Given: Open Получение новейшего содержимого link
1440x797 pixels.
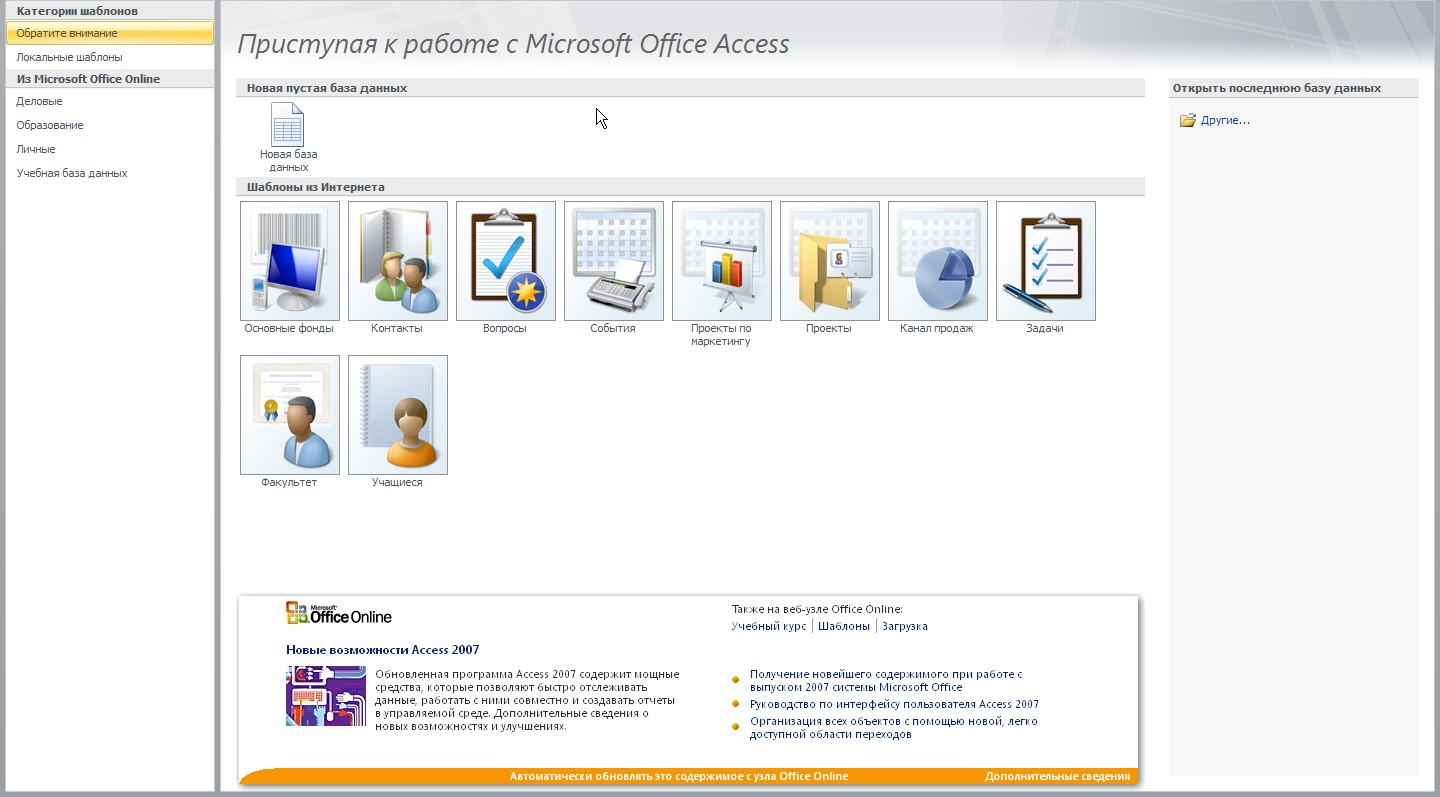Looking at the screenshot, I should coord(886,681).
